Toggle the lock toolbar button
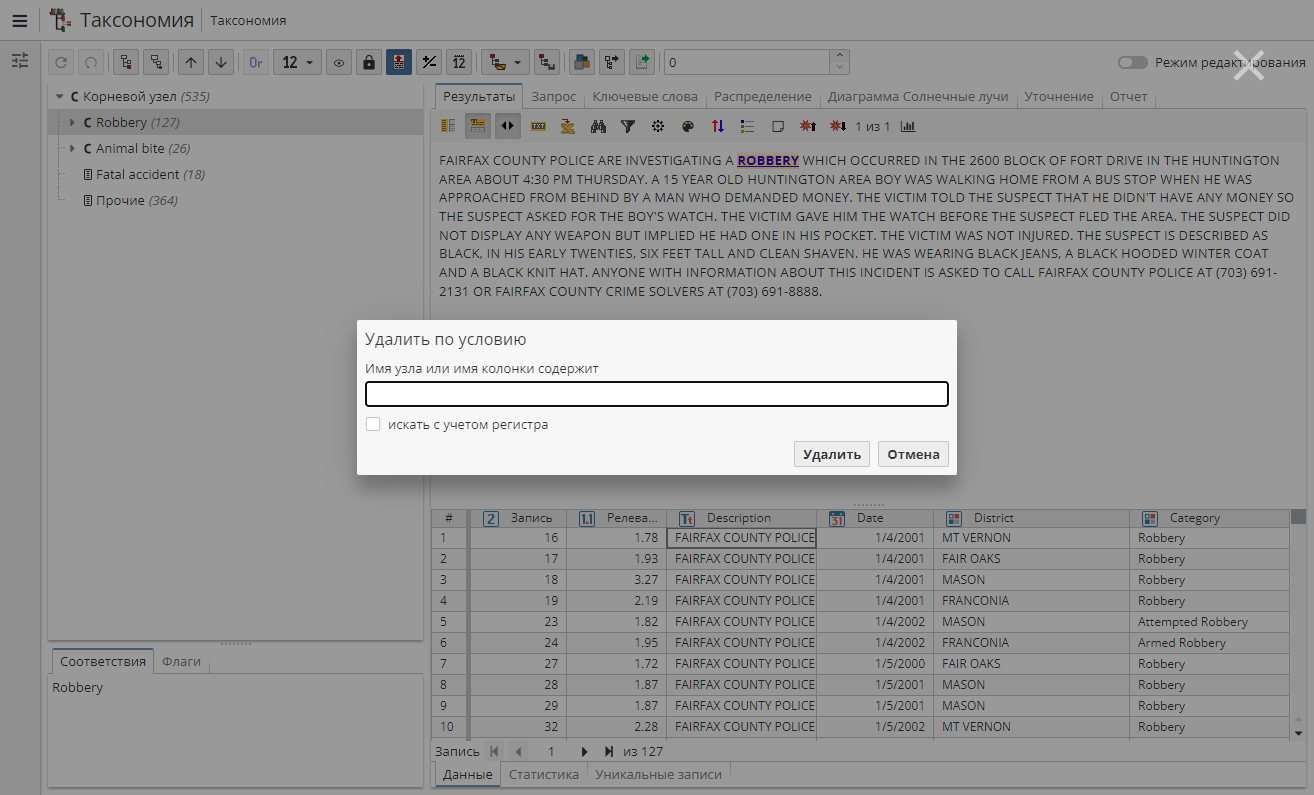 [x=369, y=62]
